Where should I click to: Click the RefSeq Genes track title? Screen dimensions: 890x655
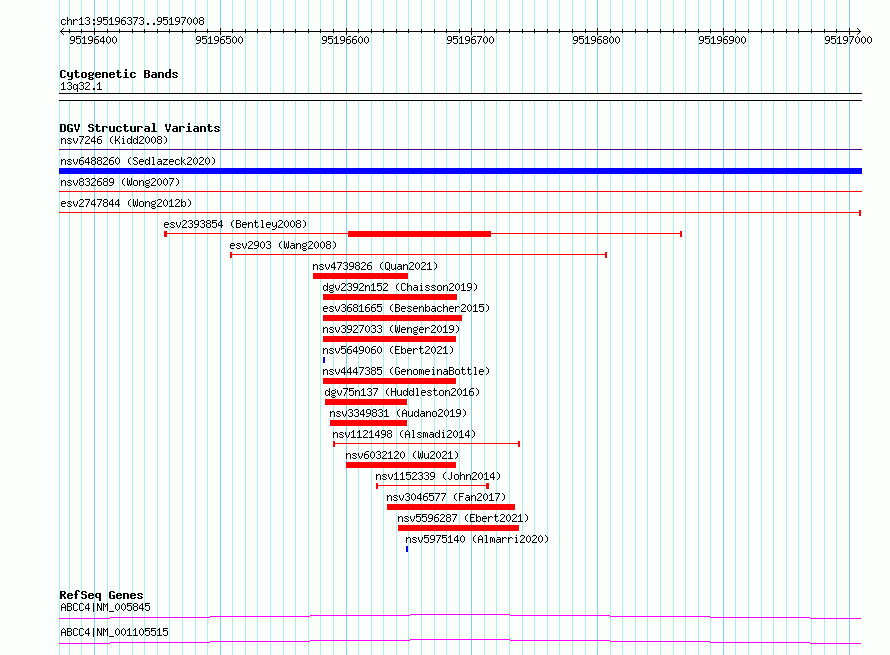(x=101, y=595)
